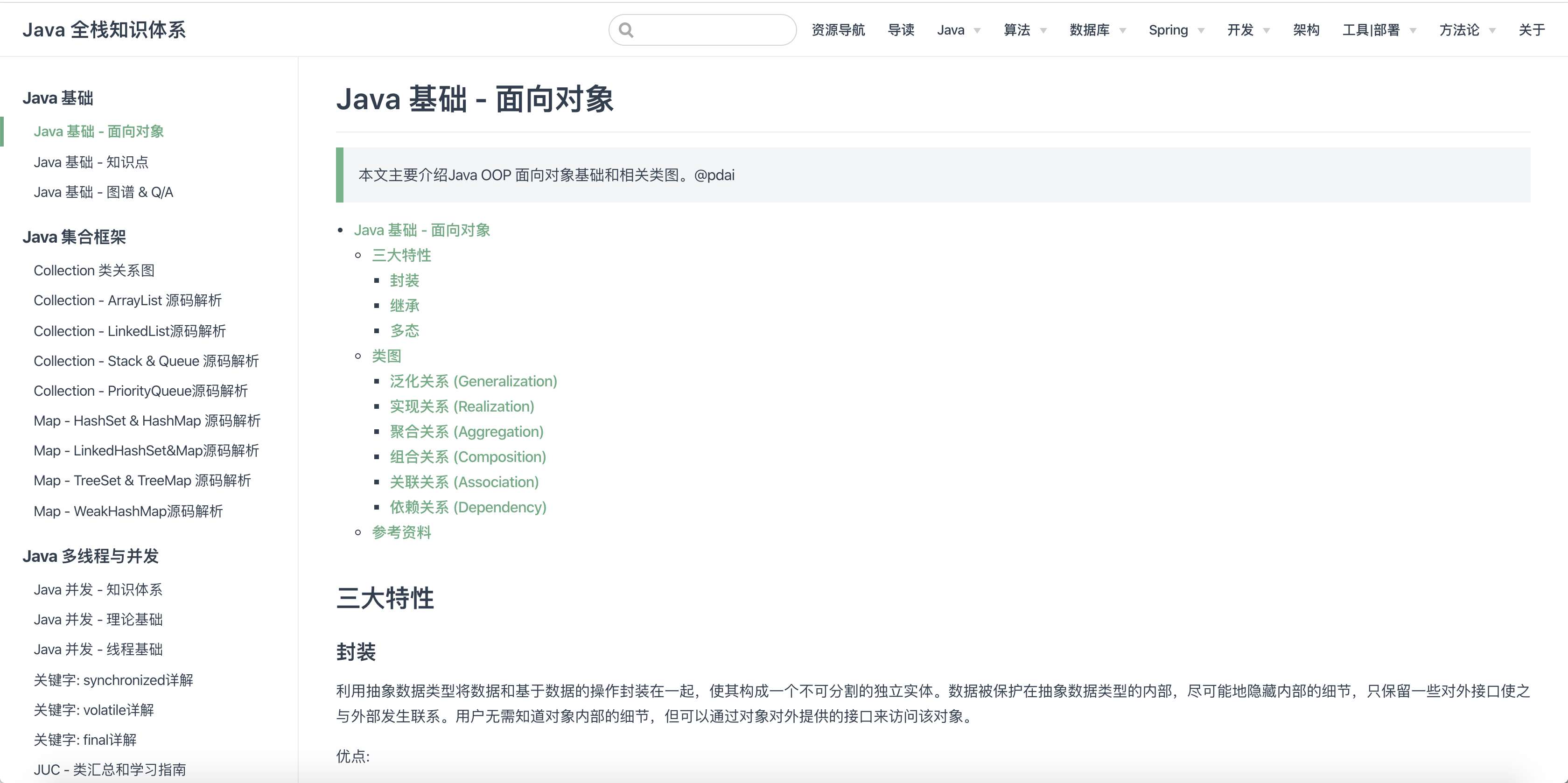Image resolution: width=1568 pixels, height=783 pixels.
Task: Expand the 数据库 navigation dropdown
Action: [1098, 30]
